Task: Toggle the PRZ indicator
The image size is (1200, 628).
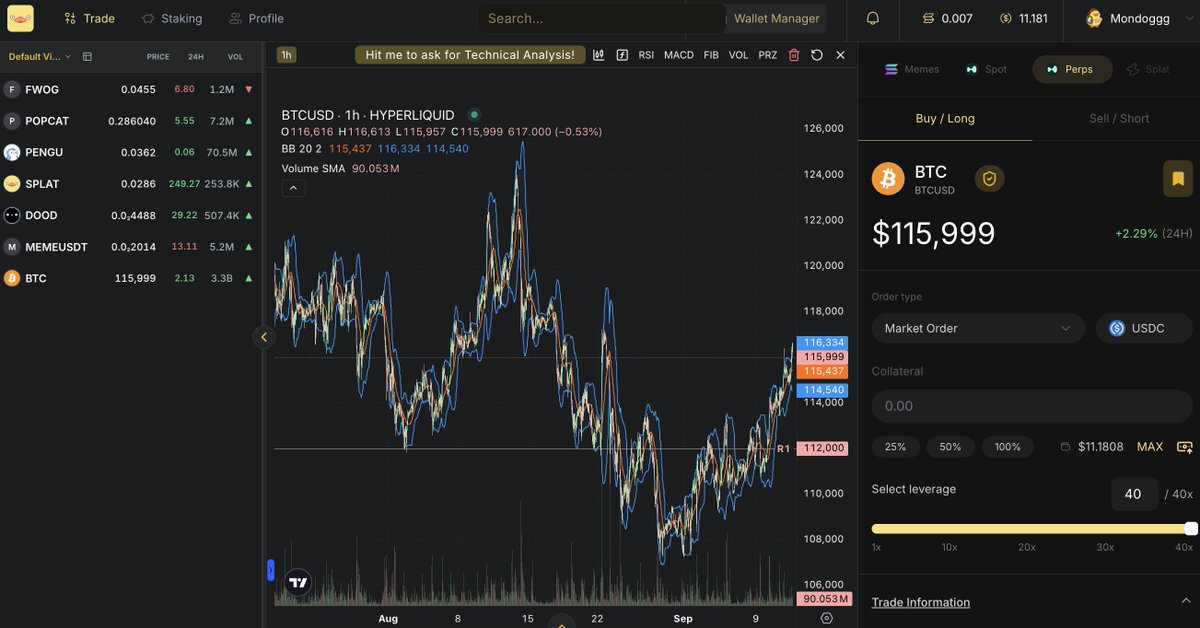Action: pyautogui.click(x=767, y=55)
